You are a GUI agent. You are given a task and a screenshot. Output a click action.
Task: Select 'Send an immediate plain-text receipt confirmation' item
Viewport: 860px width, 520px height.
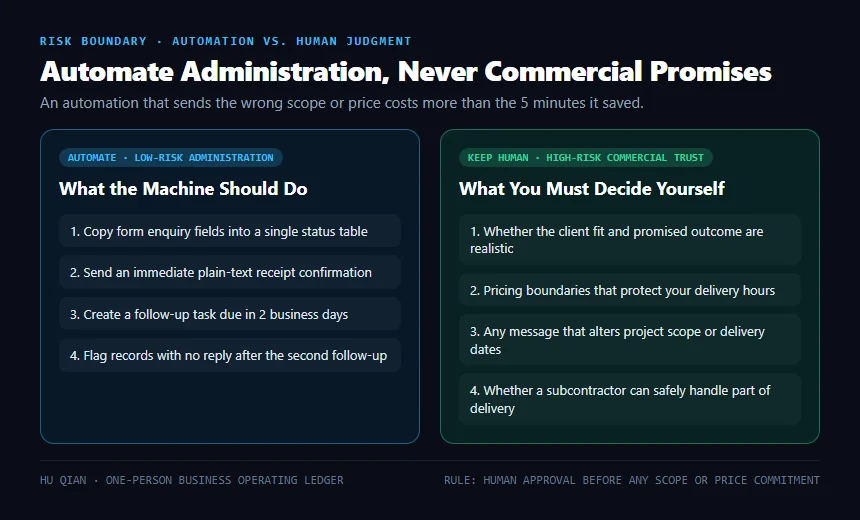pos(230,272)
